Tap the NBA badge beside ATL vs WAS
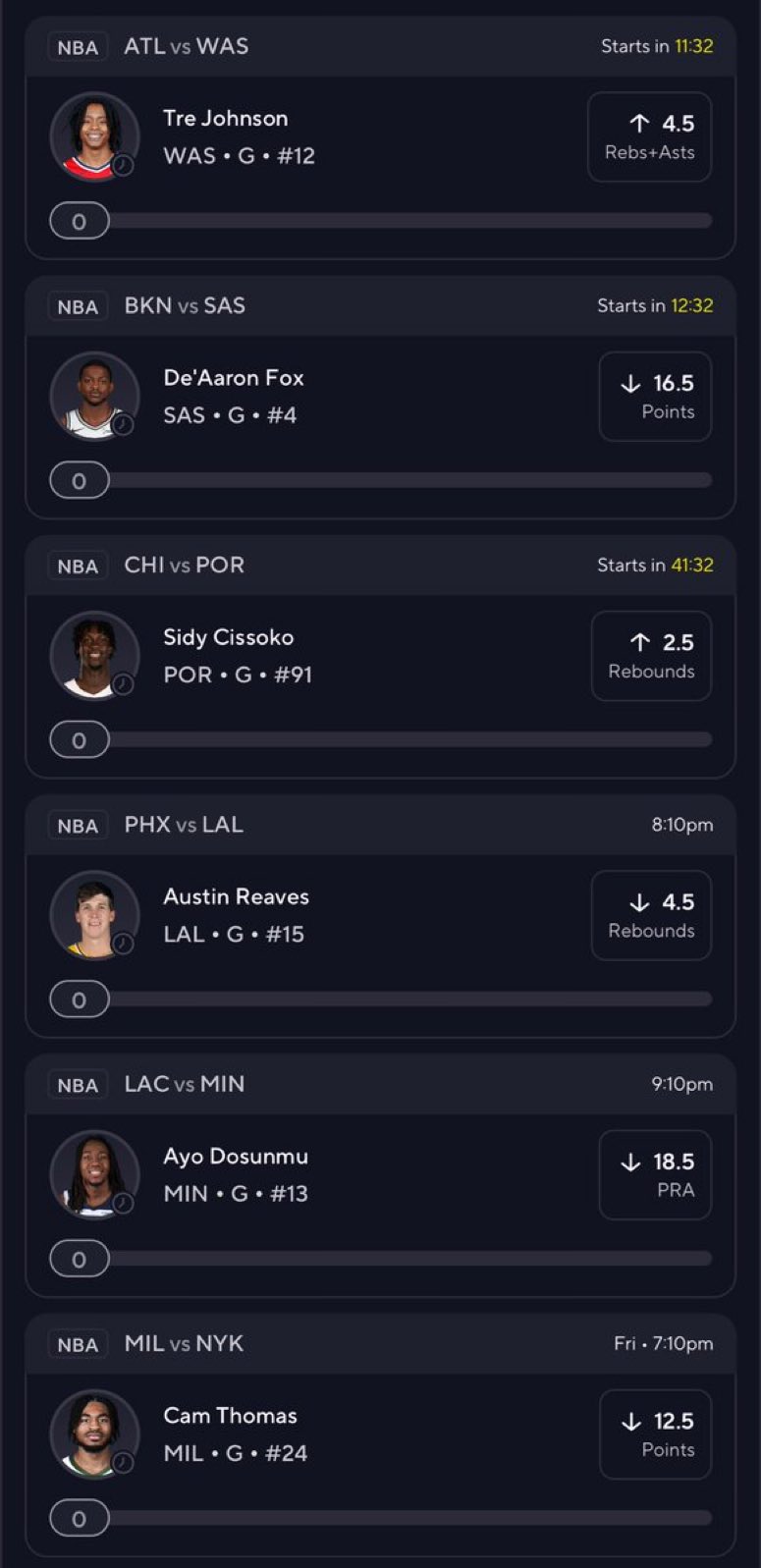761x1568 pixels. 78,47
